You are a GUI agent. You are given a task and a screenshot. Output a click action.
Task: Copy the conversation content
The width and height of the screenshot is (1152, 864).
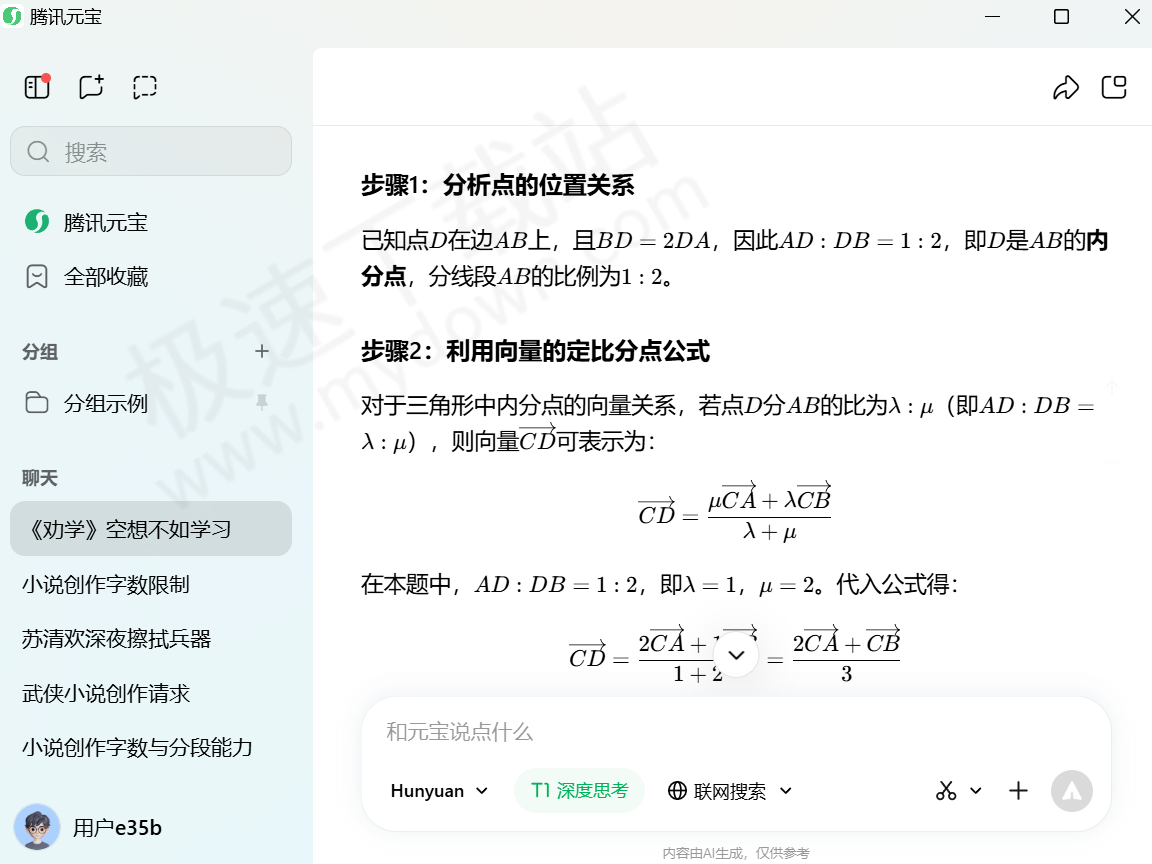[1114, 87]
